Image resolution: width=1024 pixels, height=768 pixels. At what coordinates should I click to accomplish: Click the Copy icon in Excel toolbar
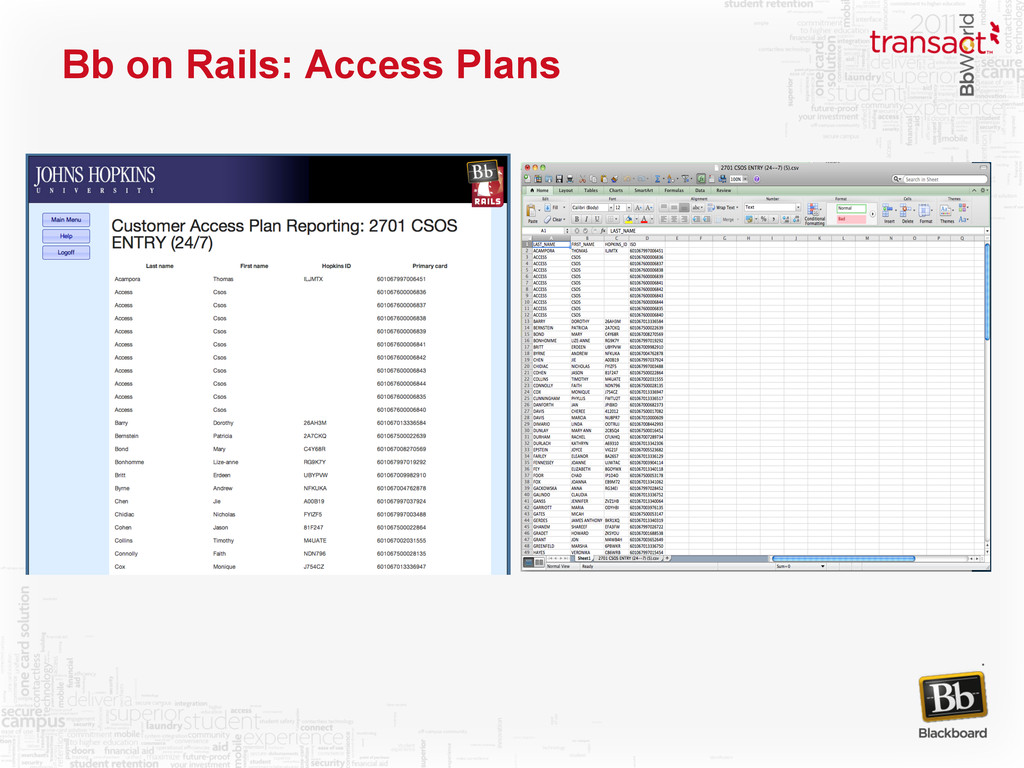593,179
